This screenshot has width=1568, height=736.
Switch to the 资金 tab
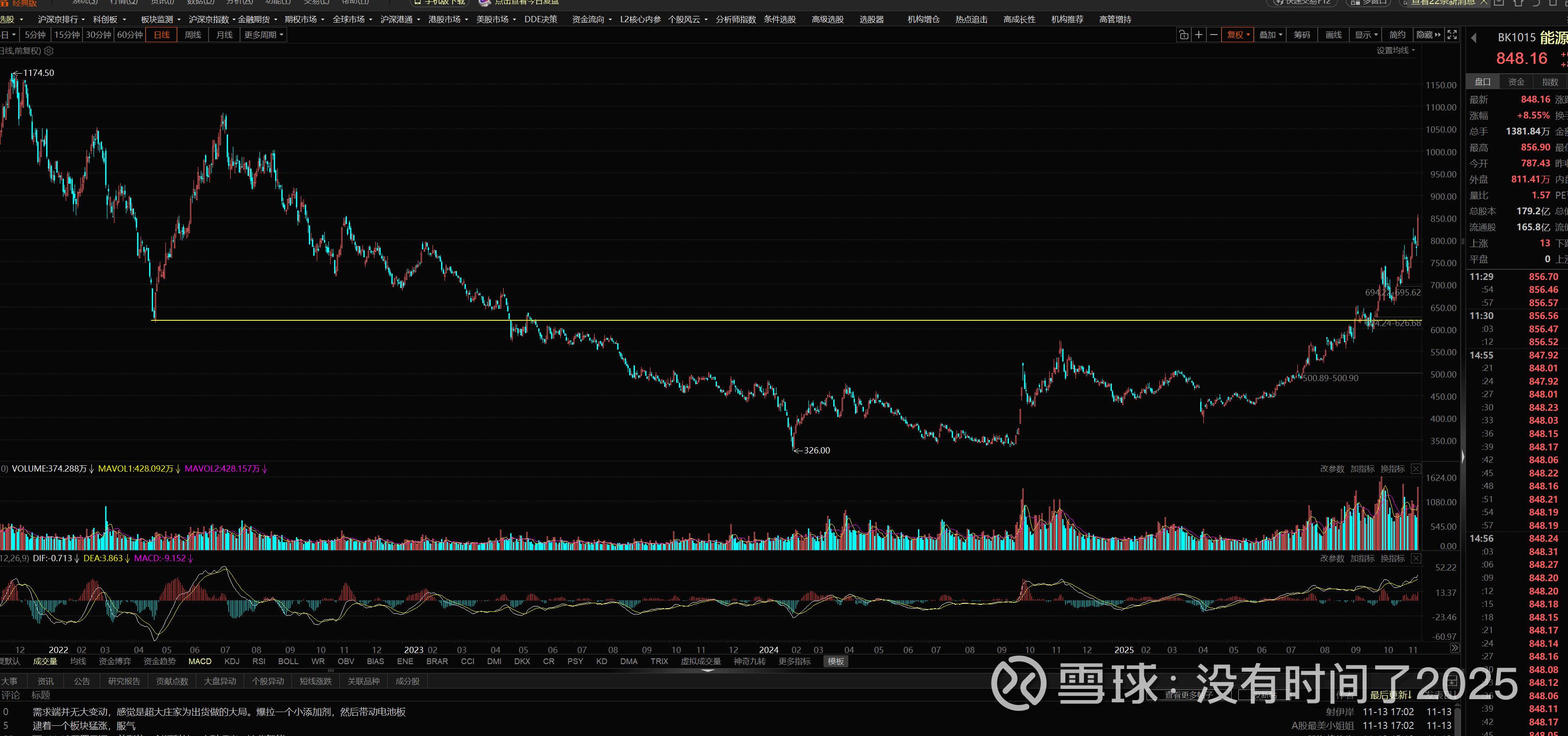(x=1516, y=82)
